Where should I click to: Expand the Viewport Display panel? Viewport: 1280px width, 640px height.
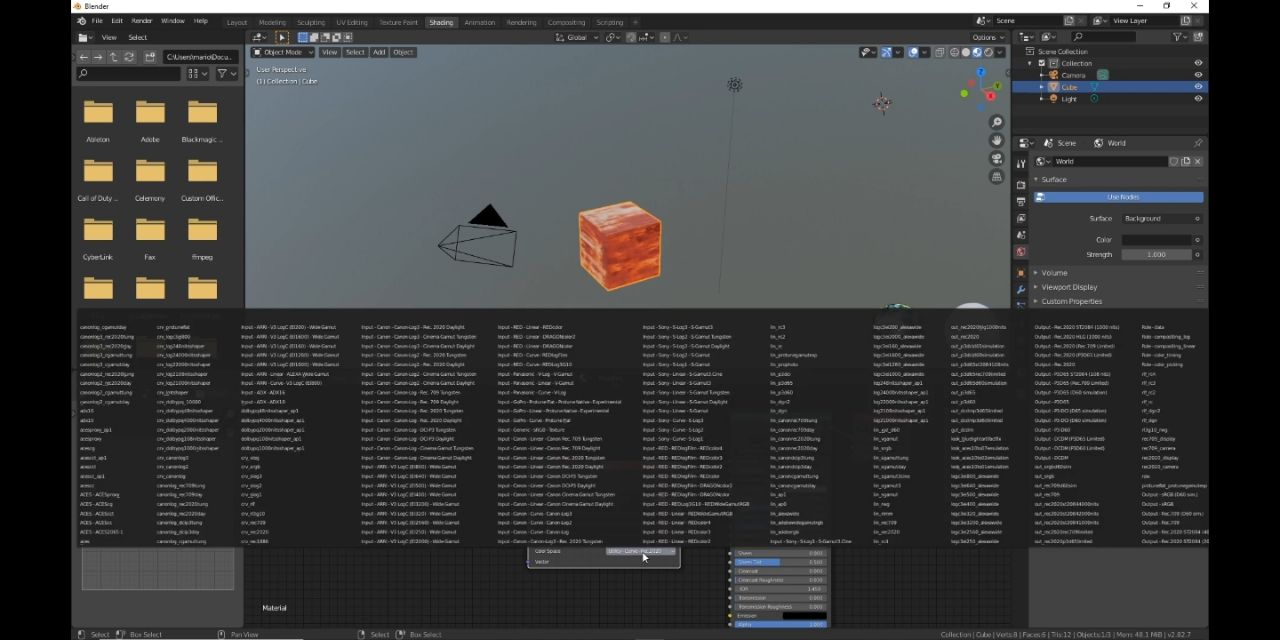click(1068, 287)
